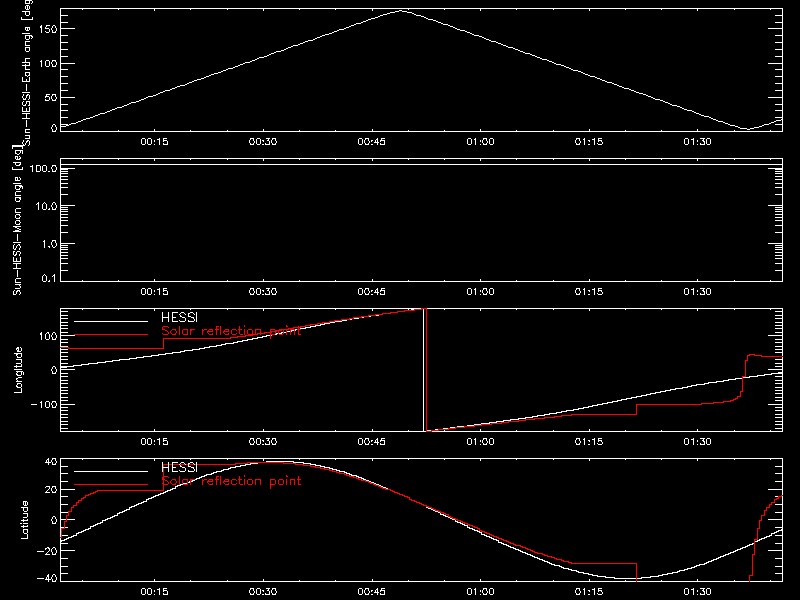800x600 pixels.
Task: Select "Solar reflection point" legend label in Latitude plot
Action: tap(231, 481)
